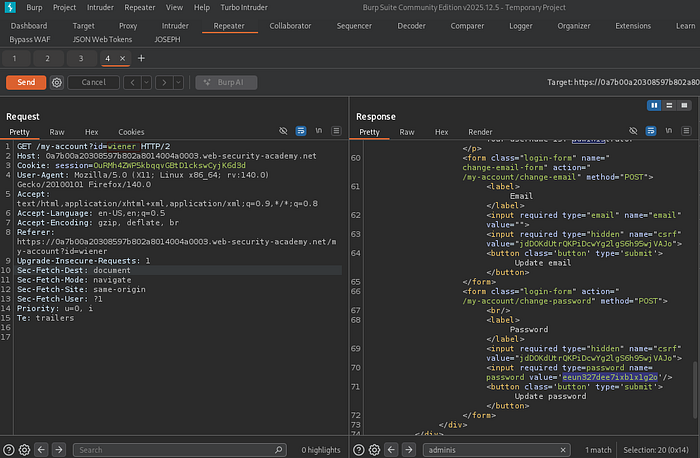Click highlighted password value eeun327dee7ixblxlg2o
Viewport: 700px width, 458px height.
[609, 377]
